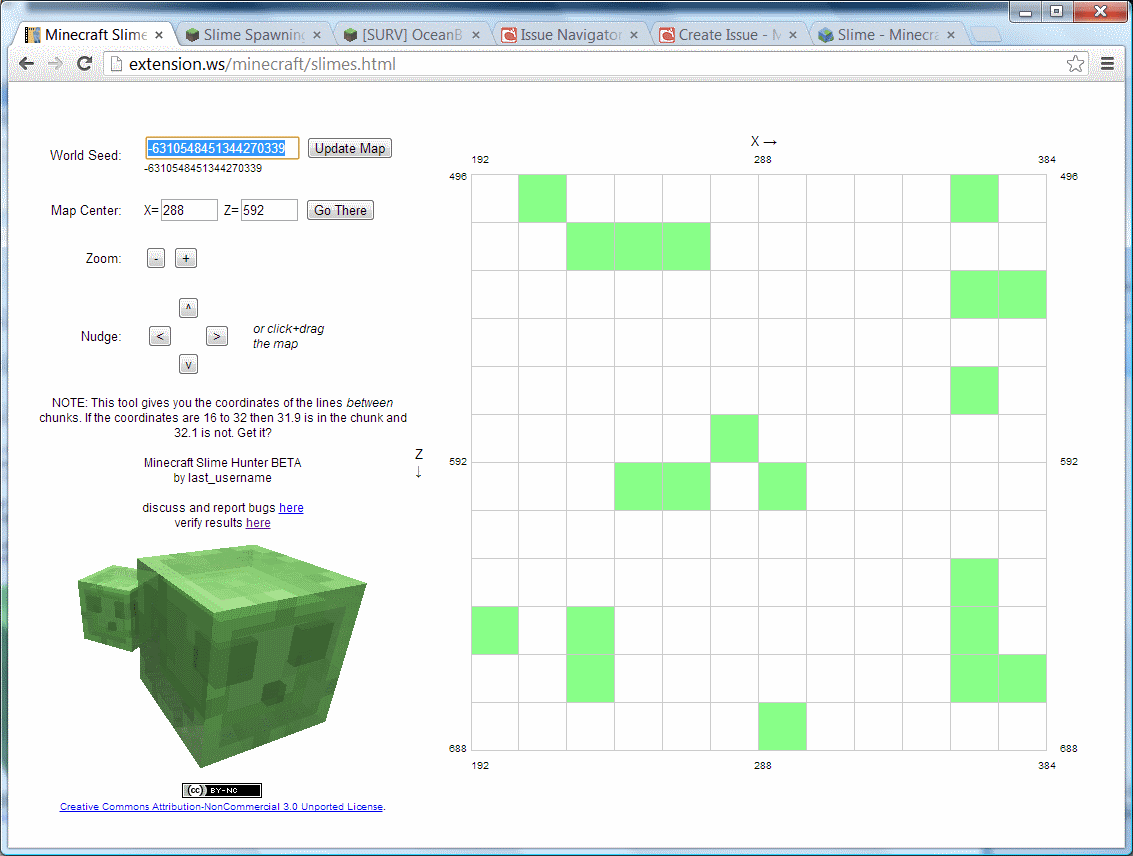Close the [SURV] OceanB tab
The width and height of the screenshot is (1133, 856).
[x=476, y=35]
